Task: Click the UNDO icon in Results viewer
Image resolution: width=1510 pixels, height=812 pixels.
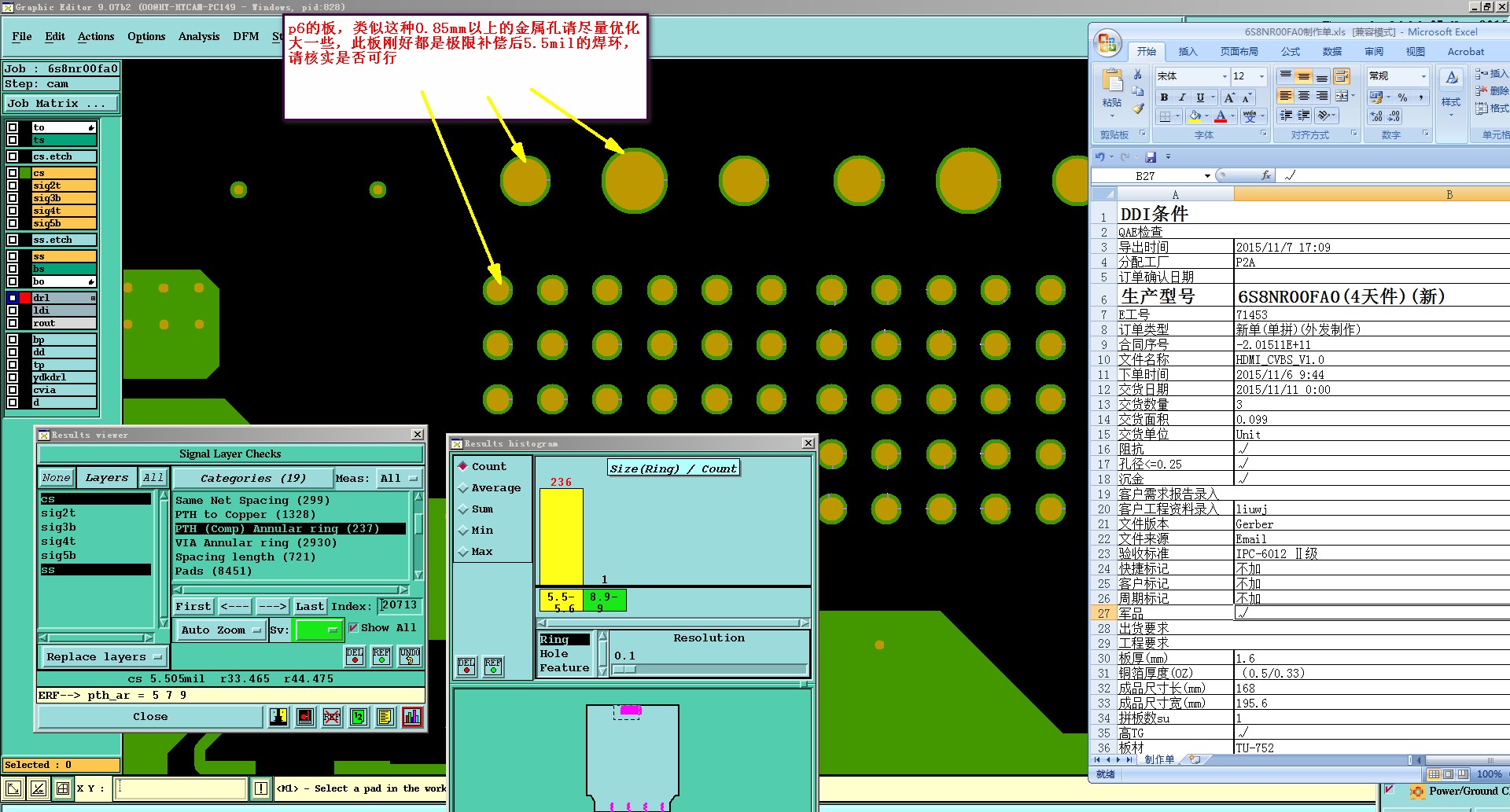Action: pos(410,656)
